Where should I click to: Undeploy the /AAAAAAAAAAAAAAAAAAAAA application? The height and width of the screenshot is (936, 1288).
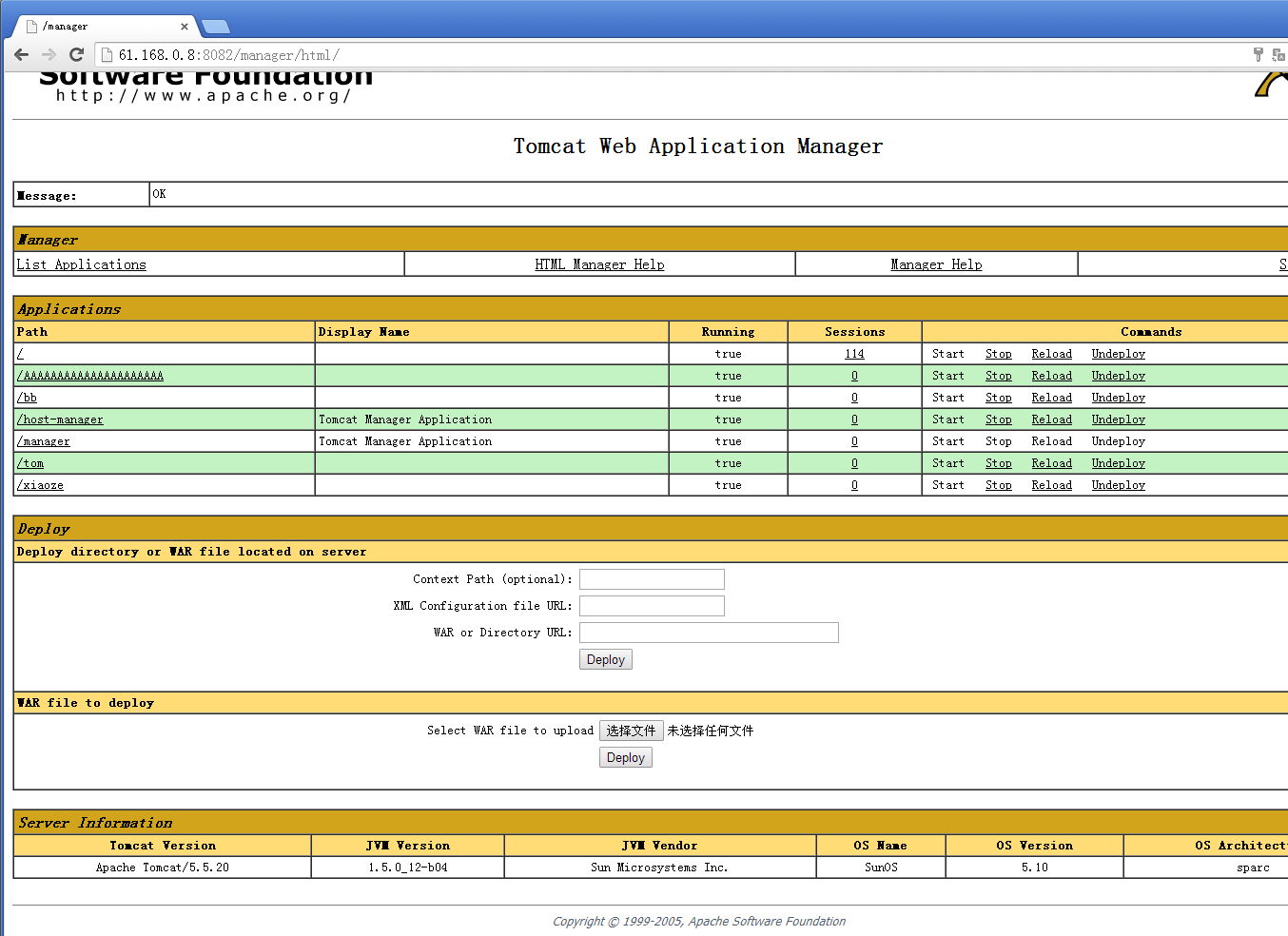1119,376
